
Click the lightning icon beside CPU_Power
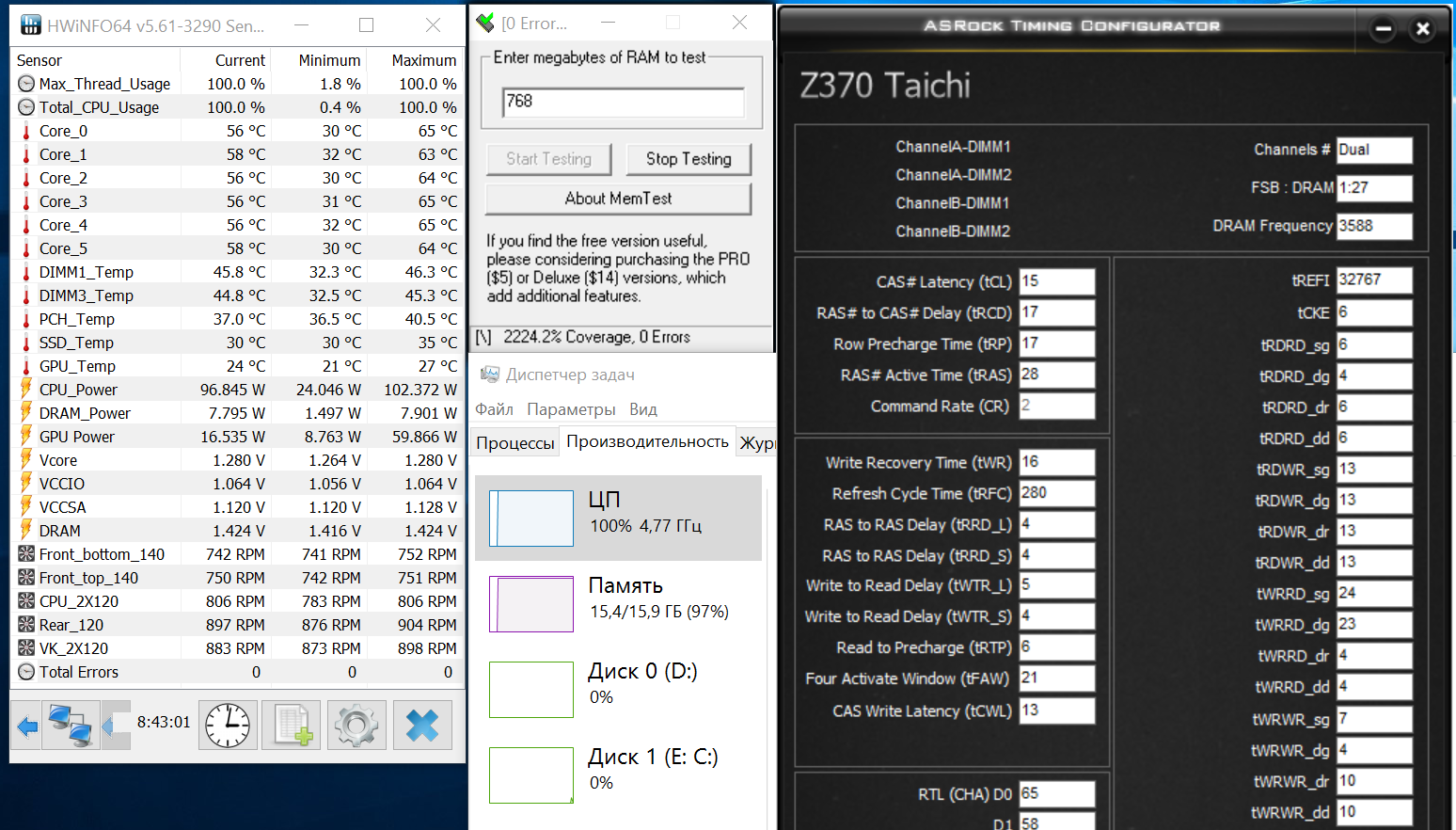click(26, 389)
